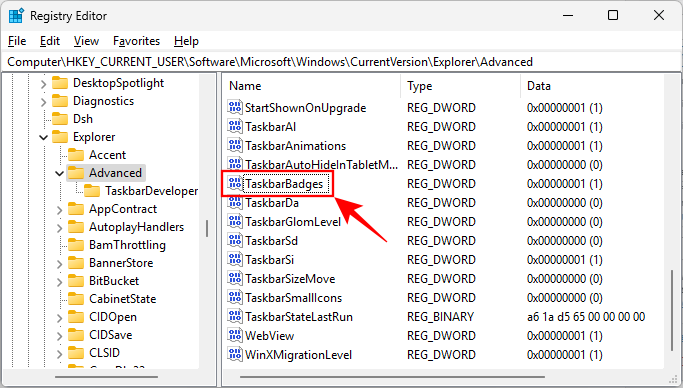Expand the AutoplayHandlers key
The height and width of the screenshot is (388, 683).
(59, 227)
